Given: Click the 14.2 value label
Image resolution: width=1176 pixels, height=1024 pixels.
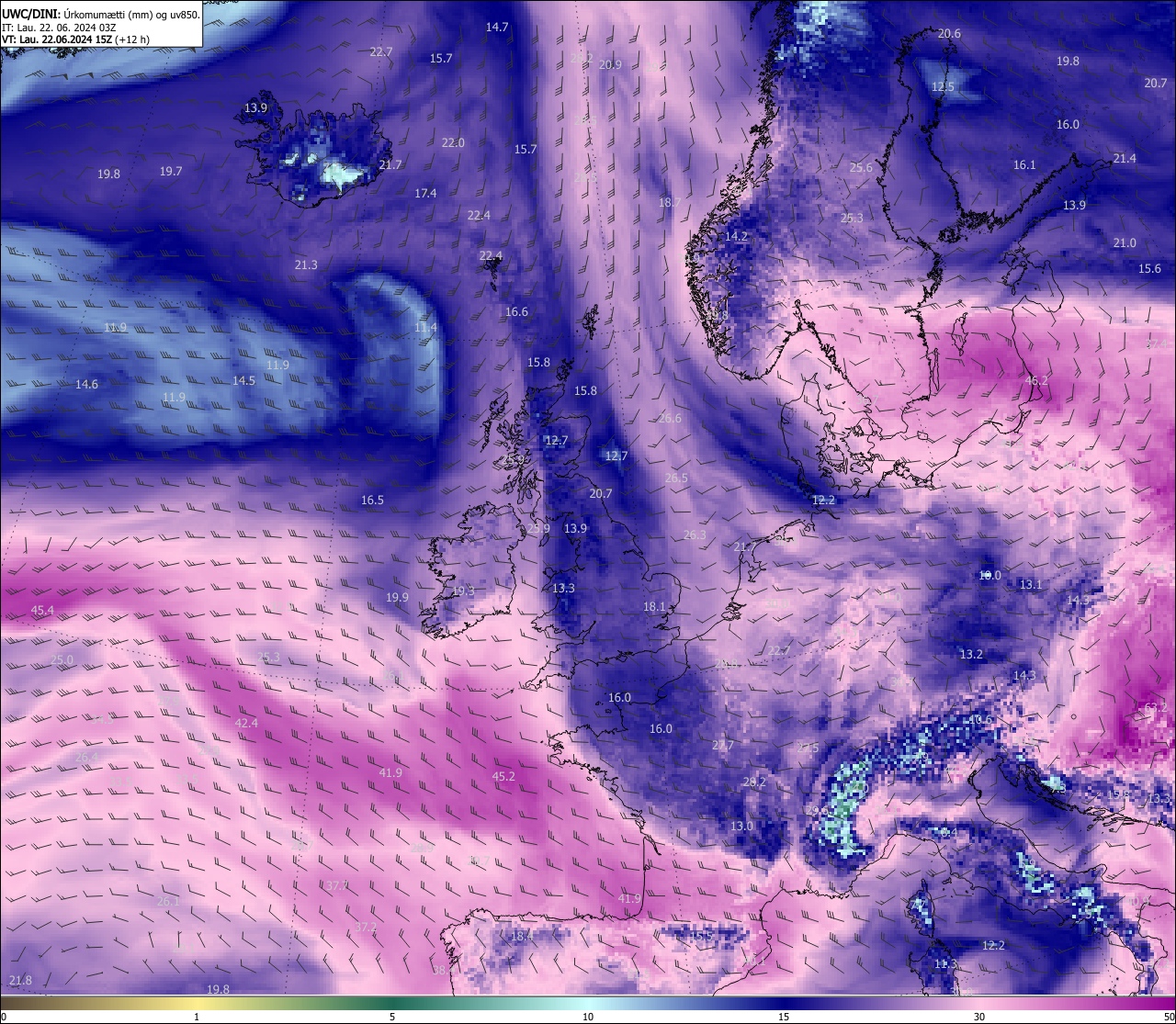Looking at the screenshot, I should (736, 237).
